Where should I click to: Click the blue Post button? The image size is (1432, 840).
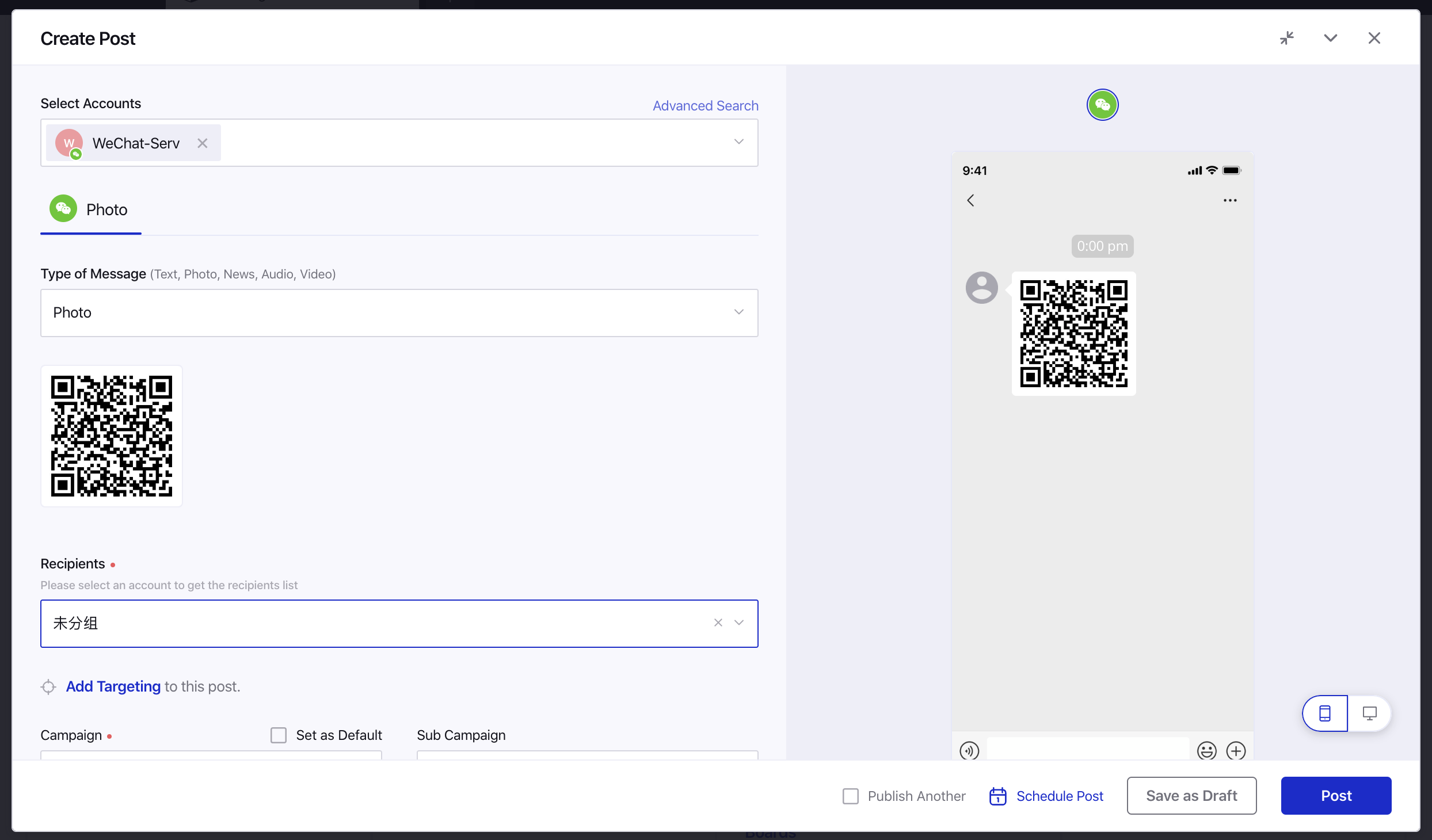coord(1336,796)
